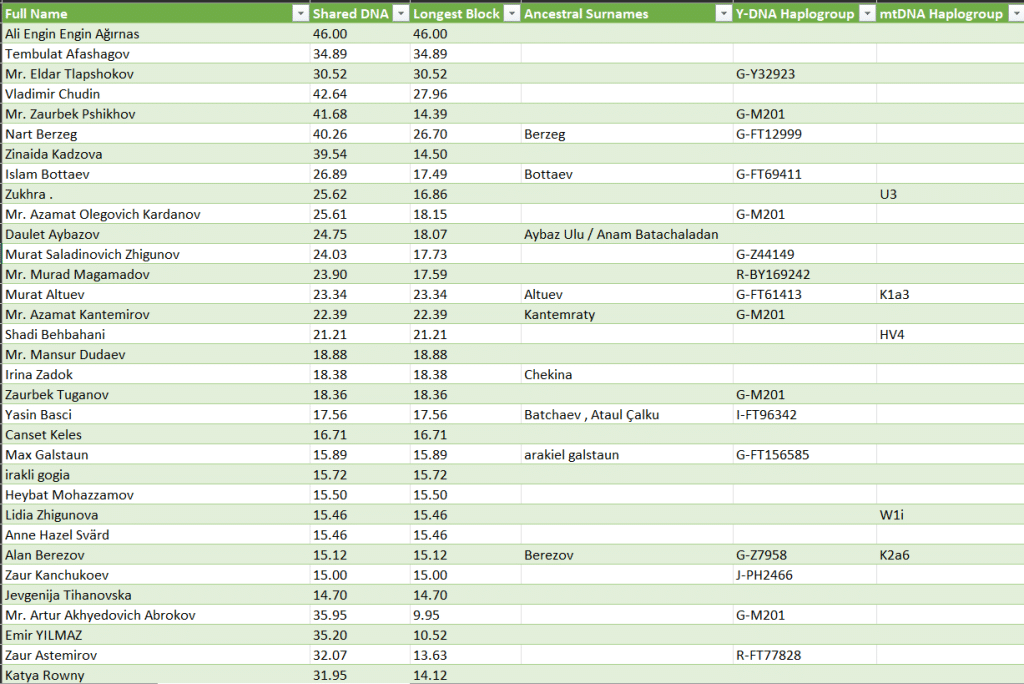Select the Nart Berzeg name cell
1024x684 pixels.
point(42,134)
